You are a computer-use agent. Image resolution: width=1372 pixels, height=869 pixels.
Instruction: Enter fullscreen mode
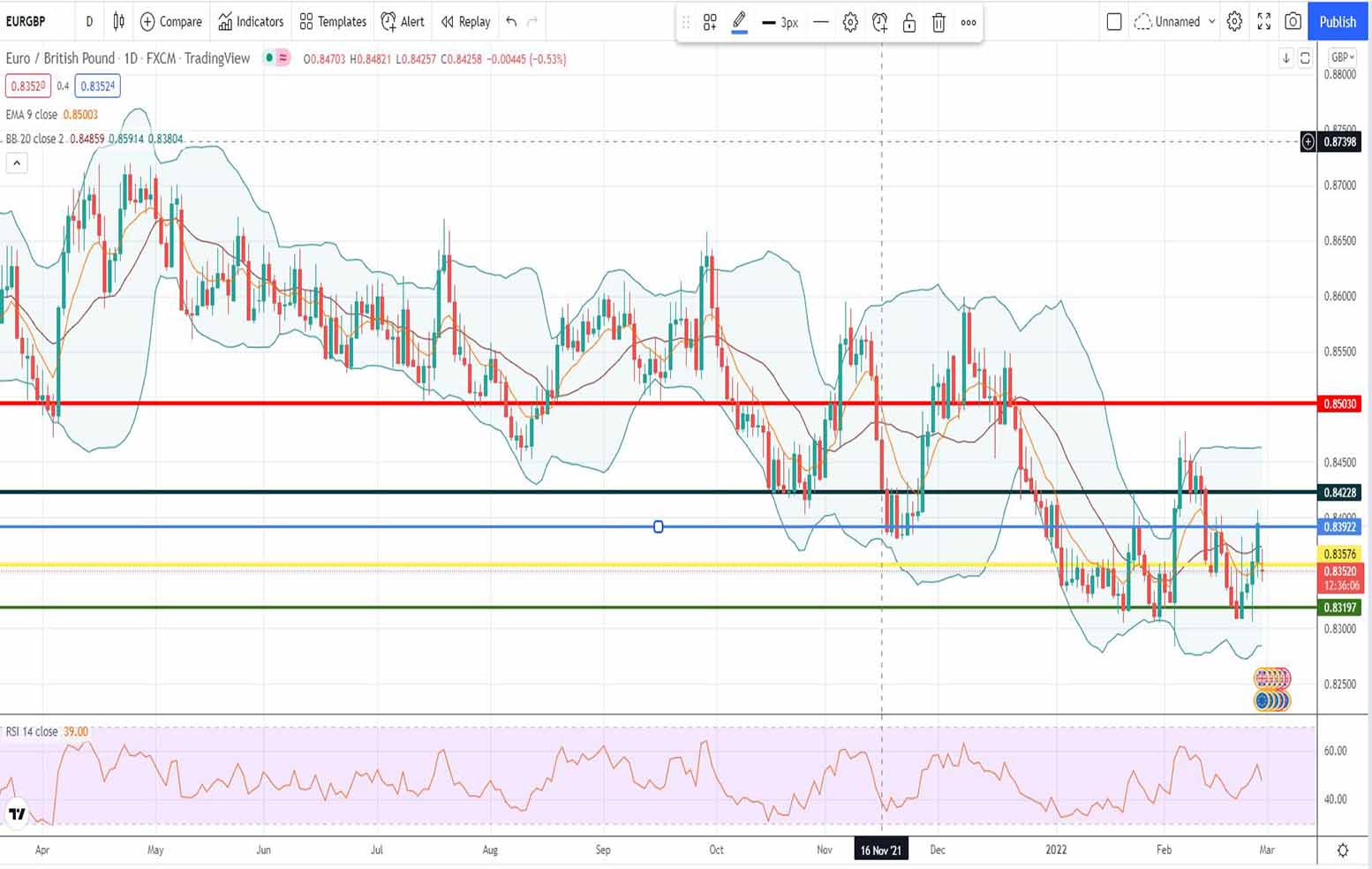[x=1263, y=21]
